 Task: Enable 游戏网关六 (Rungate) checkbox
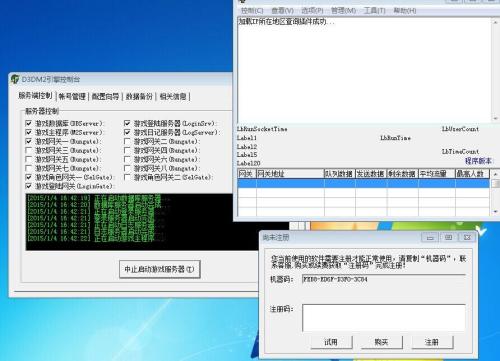127,159
